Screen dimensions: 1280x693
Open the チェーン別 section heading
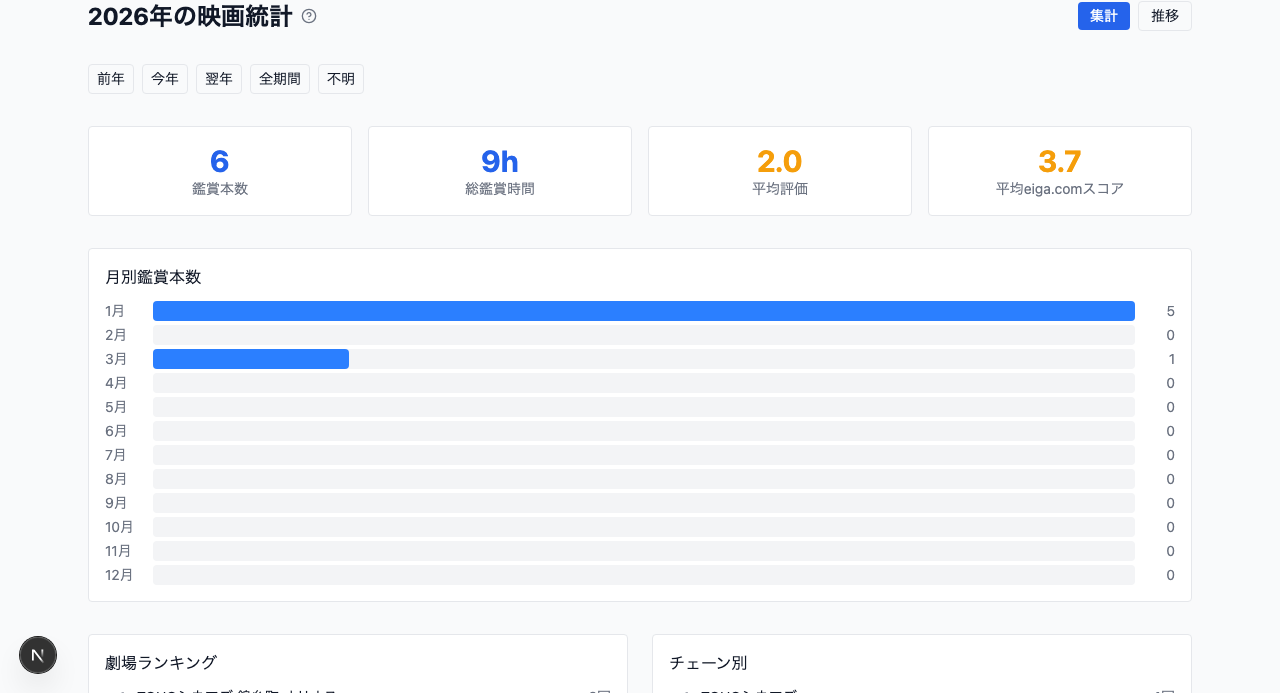click(707, 662)
